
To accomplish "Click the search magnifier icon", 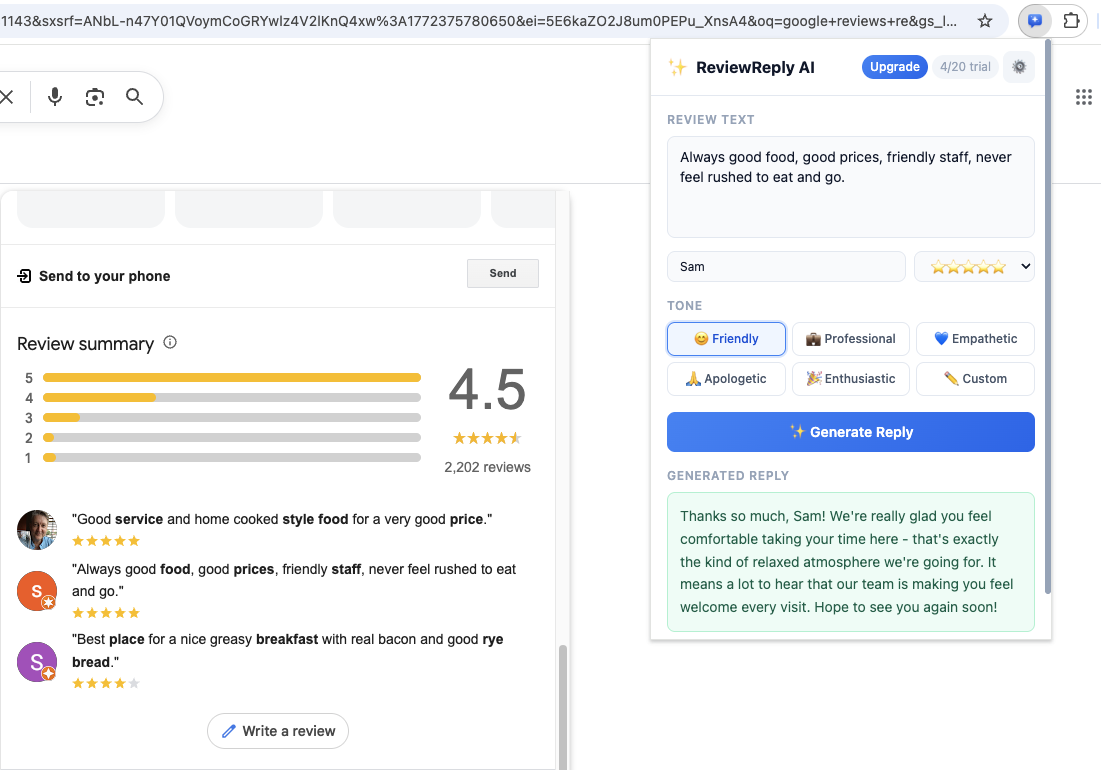I will click(134, 96).
